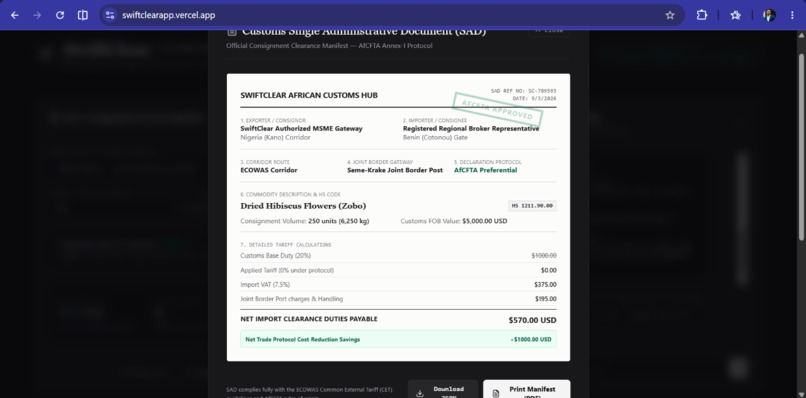Click Net Trade Protocol Cost Reduction Savings row
Image resolution: width=806 pixels, height=398 pixels.
(x=398, y=339)
